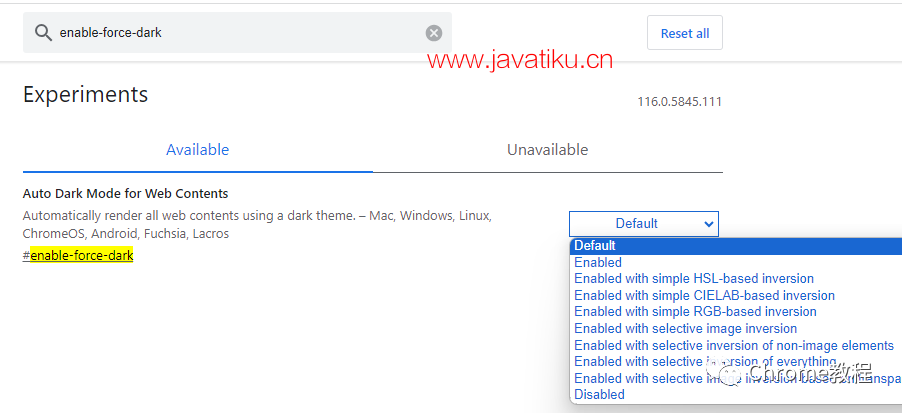Click the version number 116.0.5845.111

click(679, 102)
